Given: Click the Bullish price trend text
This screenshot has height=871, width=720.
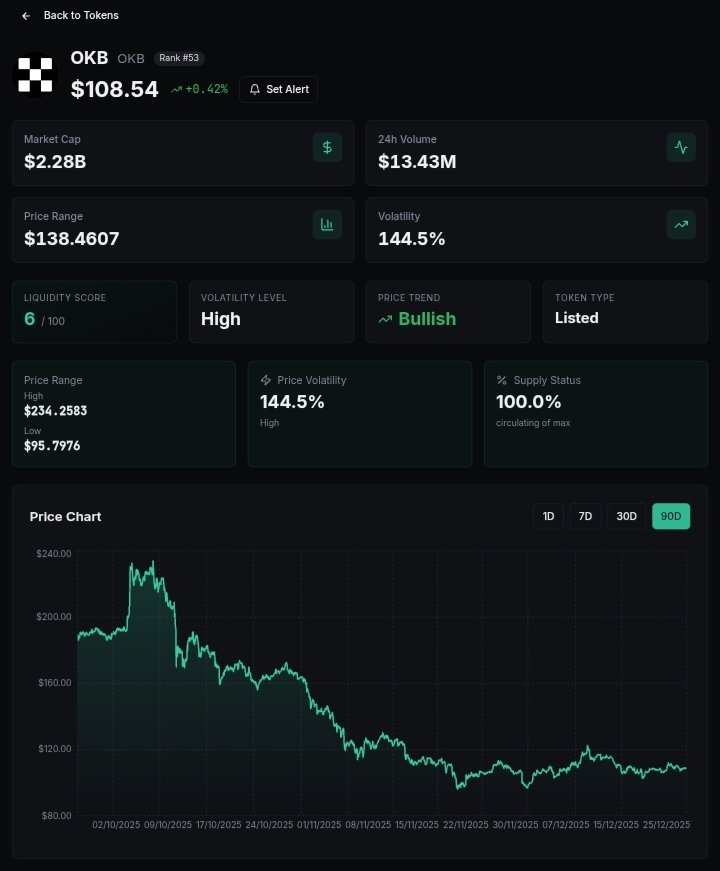Looking at the screenshot, I should click(427, 319).
